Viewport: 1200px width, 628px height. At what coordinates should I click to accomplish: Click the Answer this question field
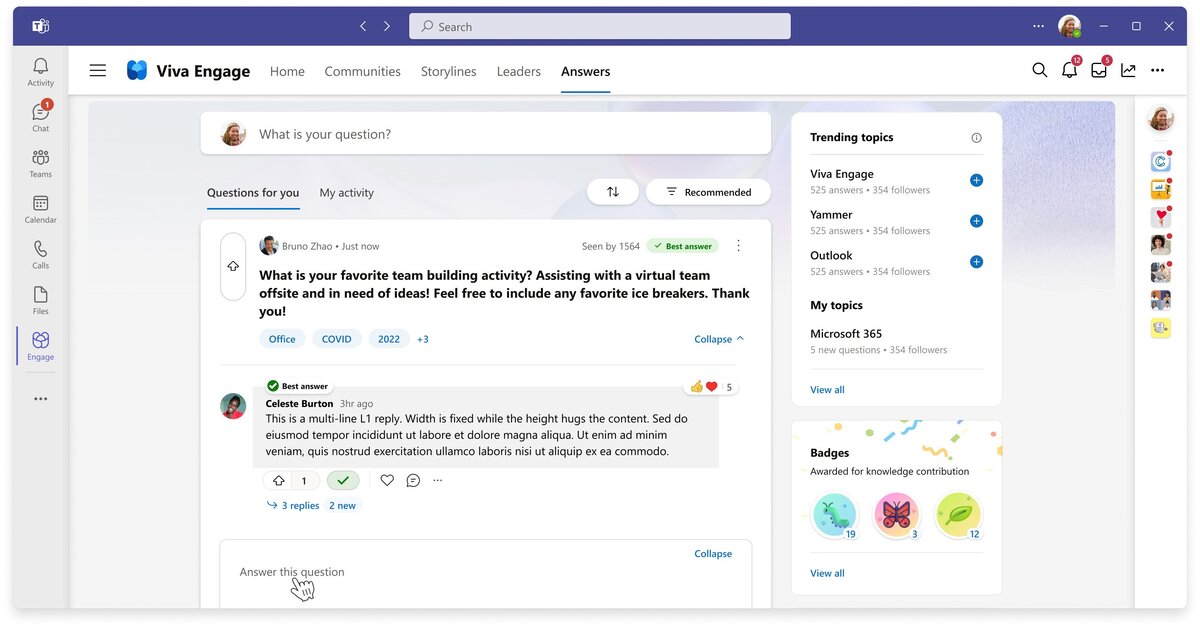pyautogui.click(x=486, y=572)
